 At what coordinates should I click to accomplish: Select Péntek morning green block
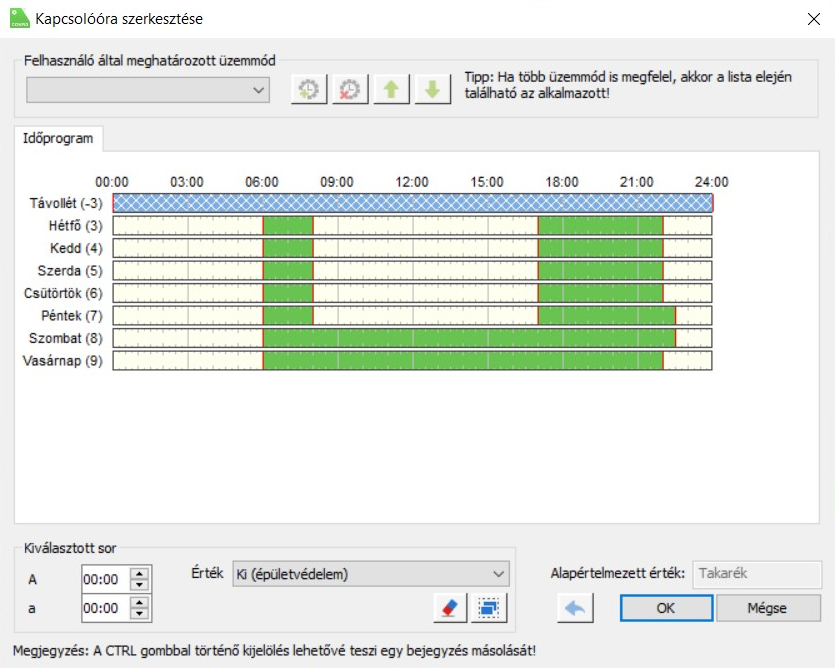click(x=288, y=315)
